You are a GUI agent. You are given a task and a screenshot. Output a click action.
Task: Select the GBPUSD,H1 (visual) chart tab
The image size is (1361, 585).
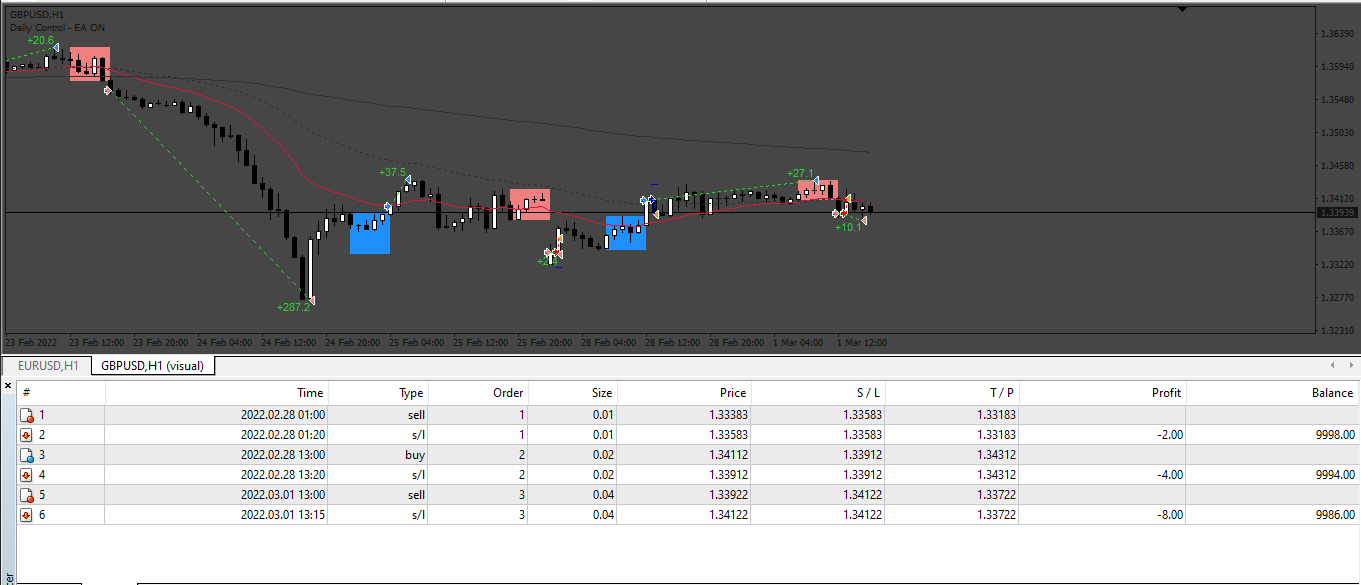coord(152,366)
